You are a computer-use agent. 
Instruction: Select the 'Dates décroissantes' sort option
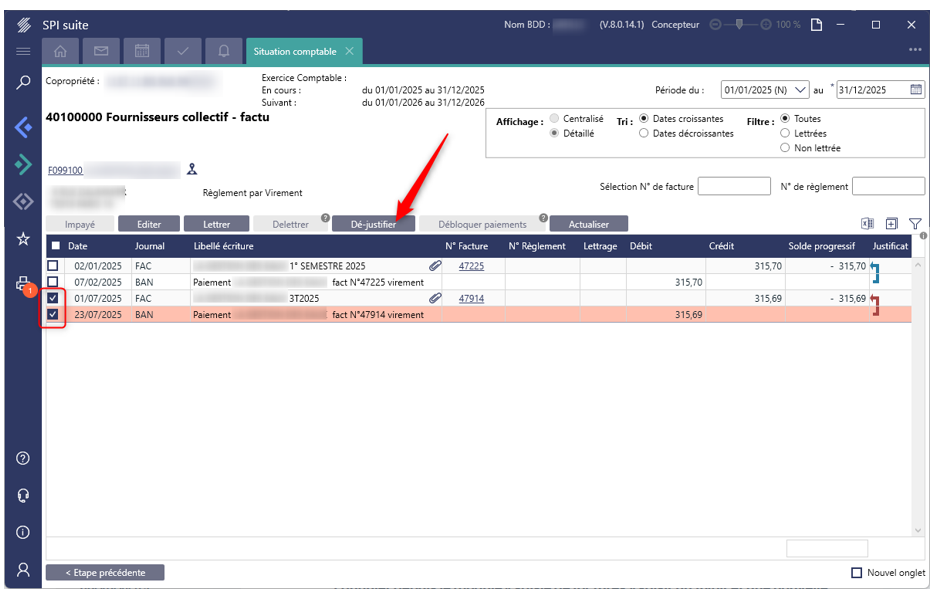644,133
